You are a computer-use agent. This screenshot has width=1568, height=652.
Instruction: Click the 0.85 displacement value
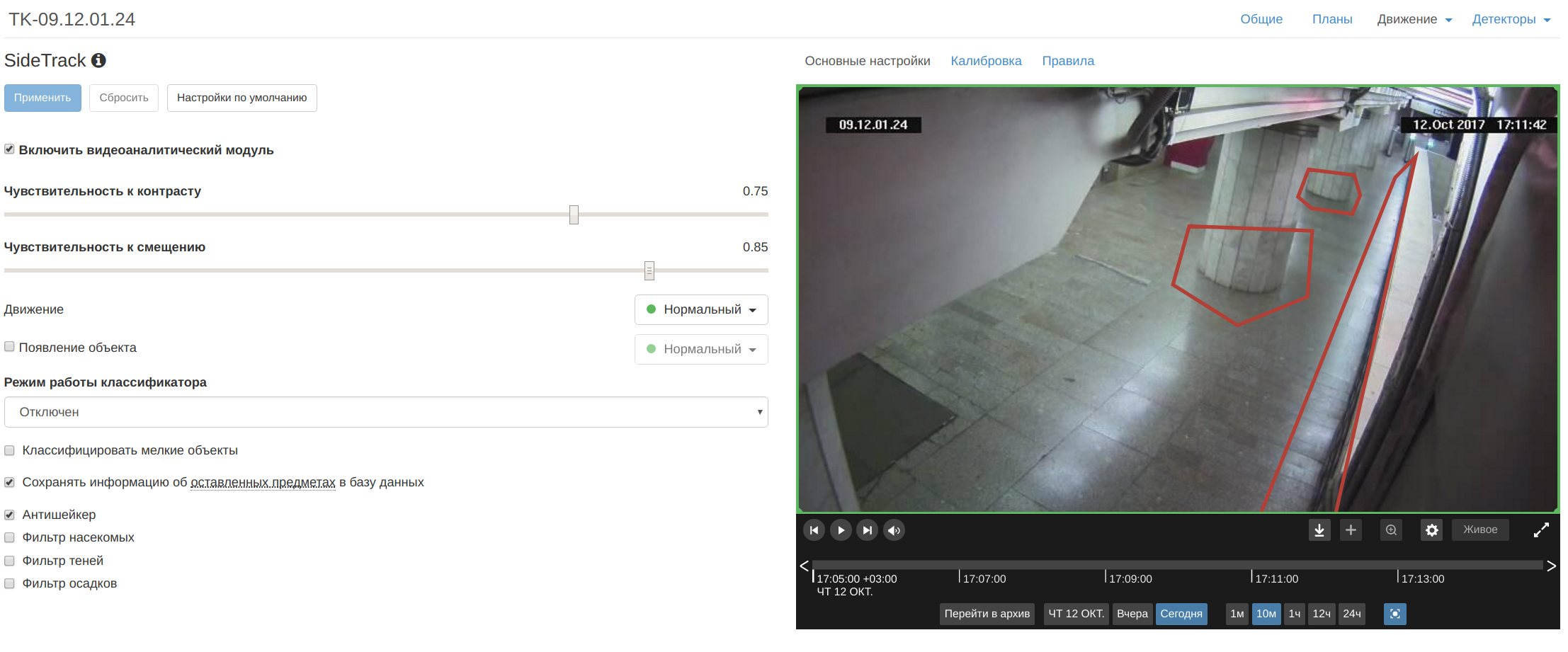[755, 247]
